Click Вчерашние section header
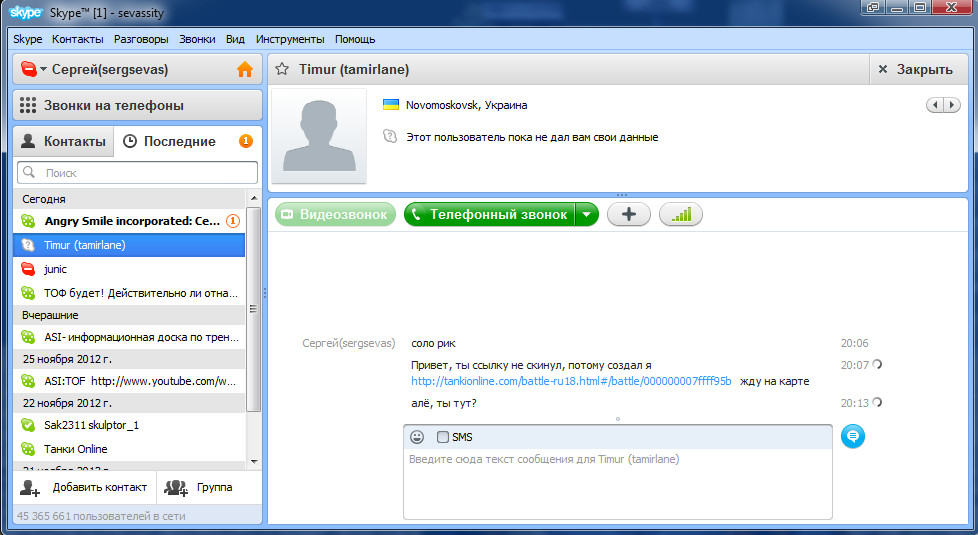This screenshot has height=535, width=978. (128, 315)
